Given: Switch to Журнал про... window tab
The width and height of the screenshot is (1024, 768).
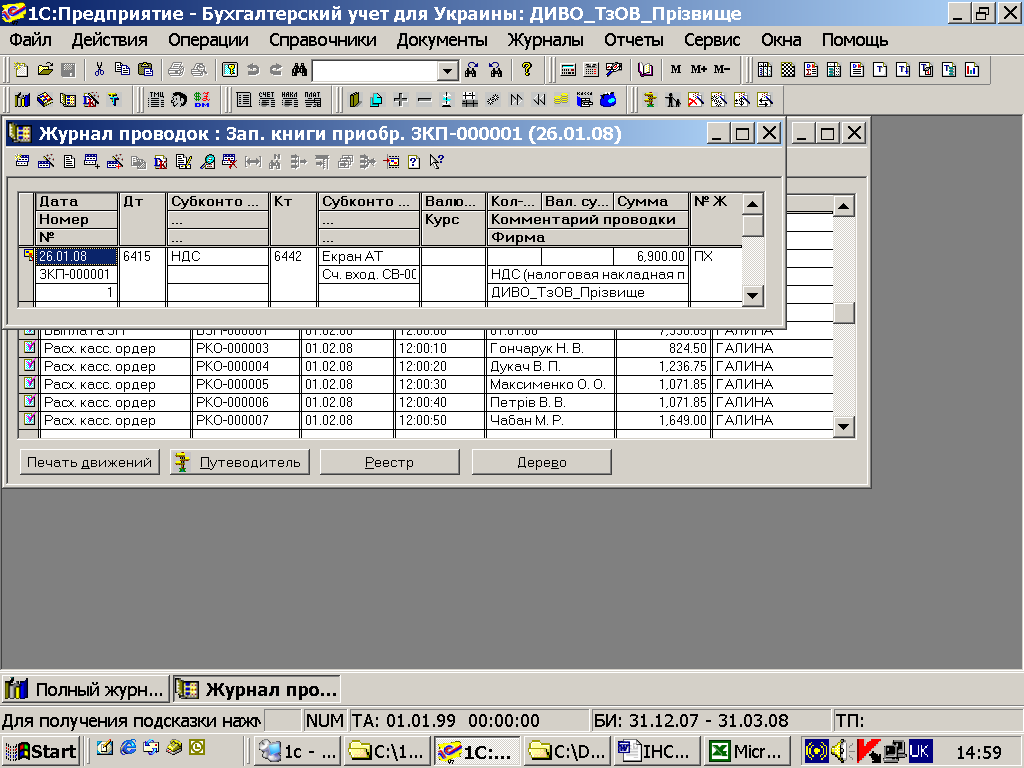Looking at the screenshot, I should pos(257,689).
